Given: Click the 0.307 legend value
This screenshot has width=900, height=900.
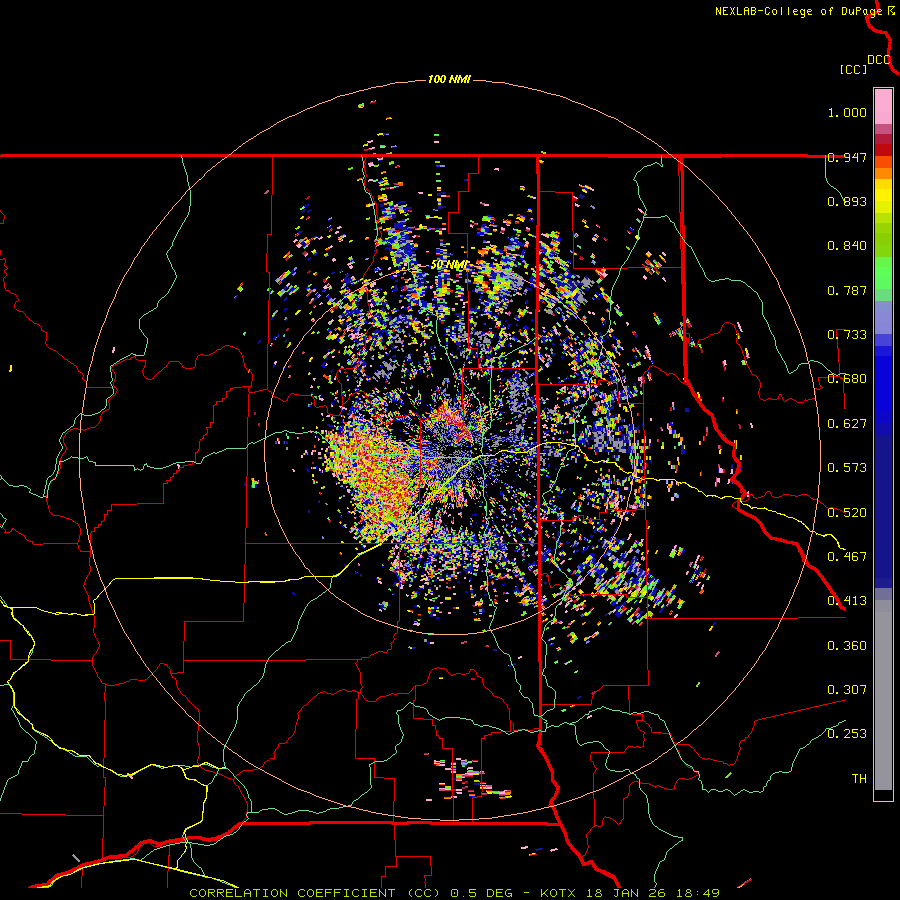Looking at the screenshot, I should click(x=847, y=690).
